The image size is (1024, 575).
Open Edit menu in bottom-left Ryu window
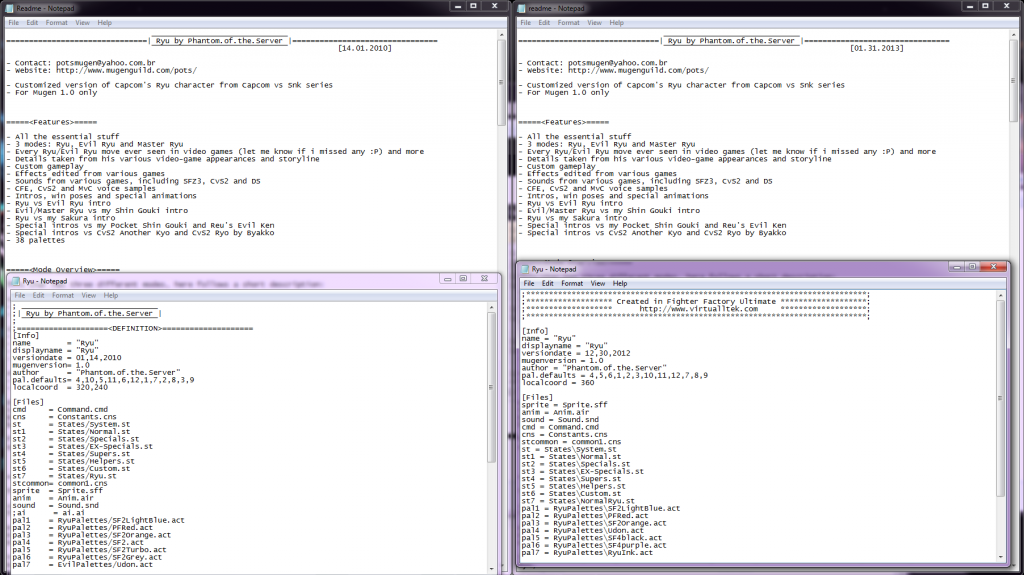39,295
